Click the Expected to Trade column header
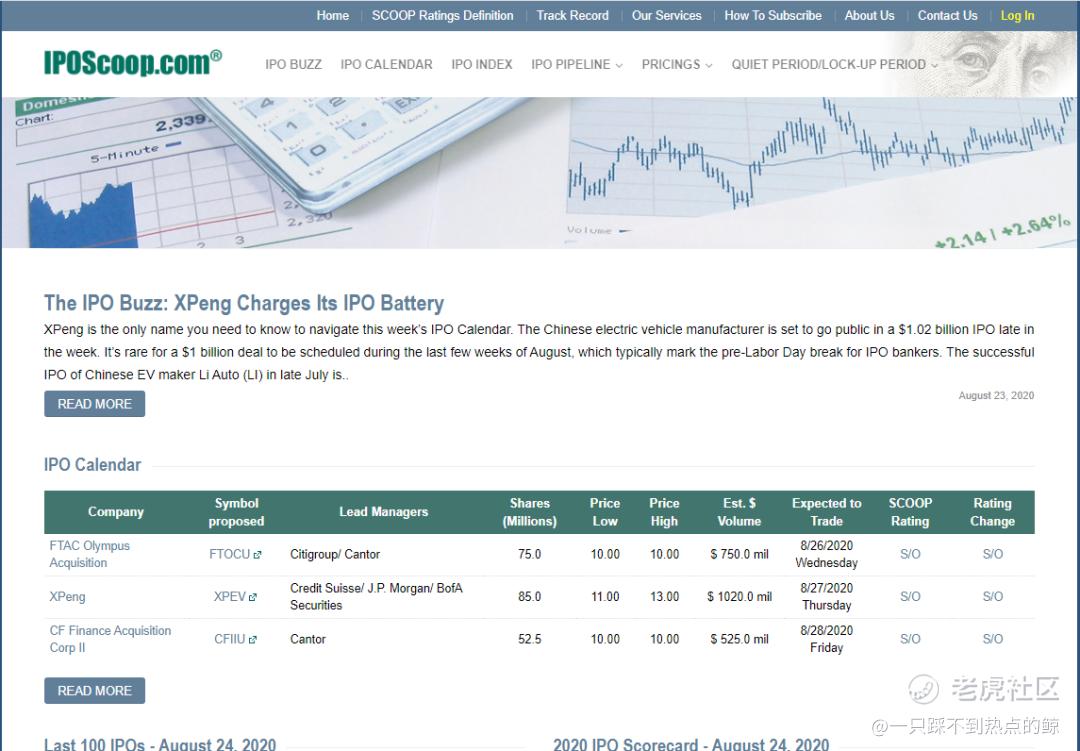The height and width of the screenshot is (751, 1080). click(827, 512)
